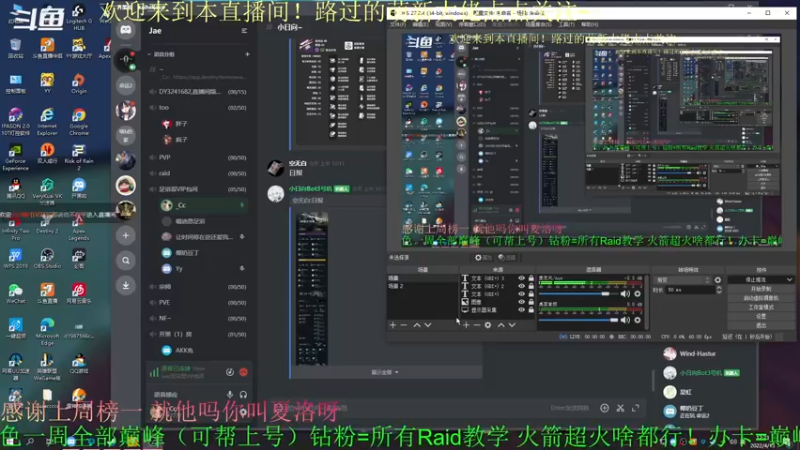Open Apex Legends desktop shortcut
Screen dimensions: 800x450
pos(79,227)
